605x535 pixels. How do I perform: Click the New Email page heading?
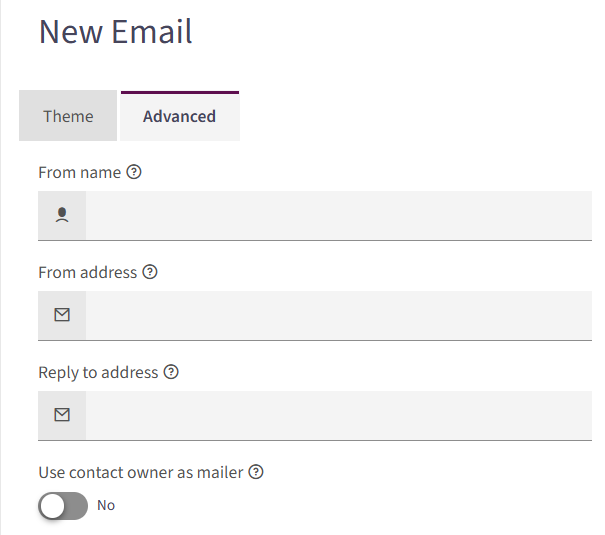[115, 32]
